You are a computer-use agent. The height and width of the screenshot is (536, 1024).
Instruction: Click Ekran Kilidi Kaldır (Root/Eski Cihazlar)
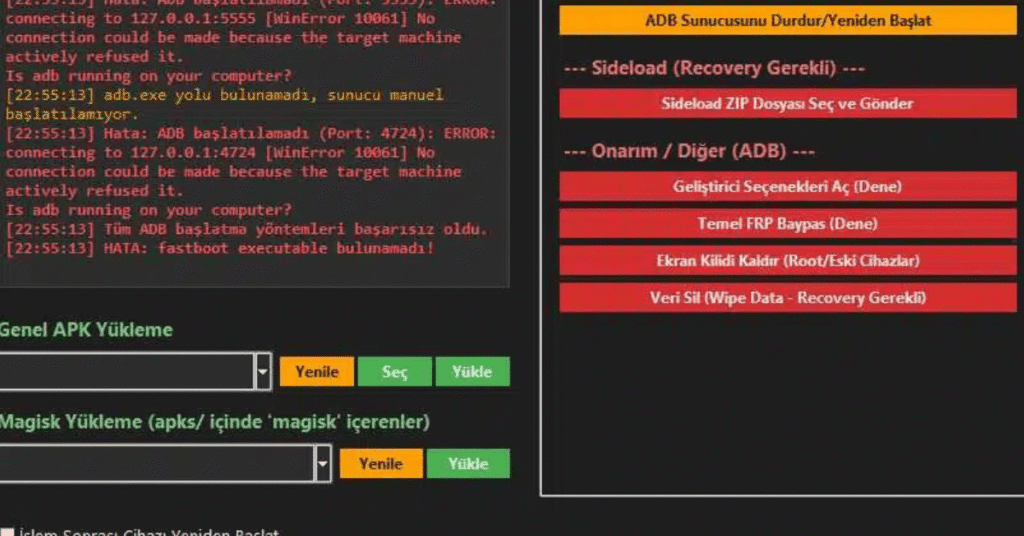pos(788,261)
